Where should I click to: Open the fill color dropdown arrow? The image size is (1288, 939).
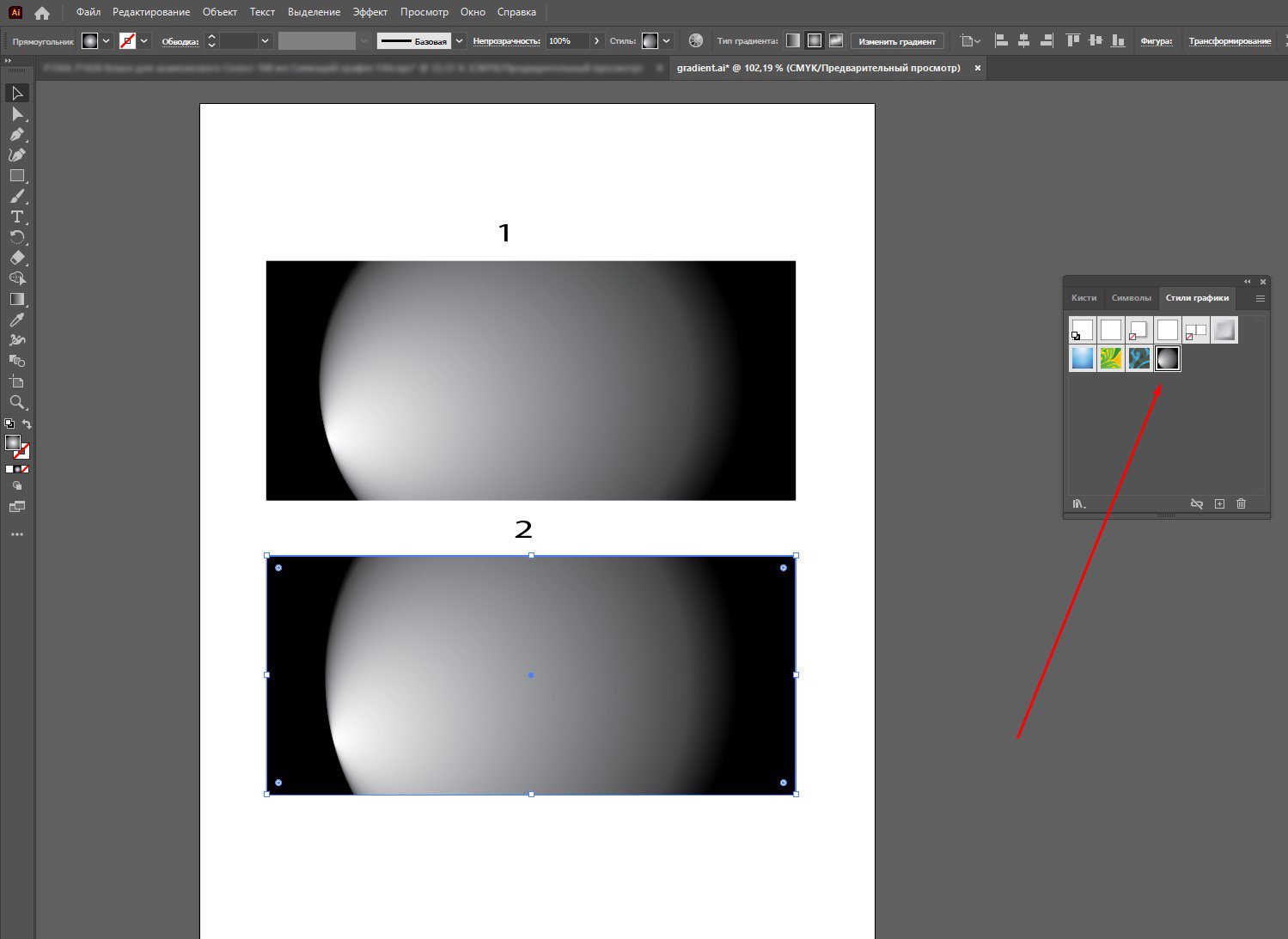[x=107, y=41]
